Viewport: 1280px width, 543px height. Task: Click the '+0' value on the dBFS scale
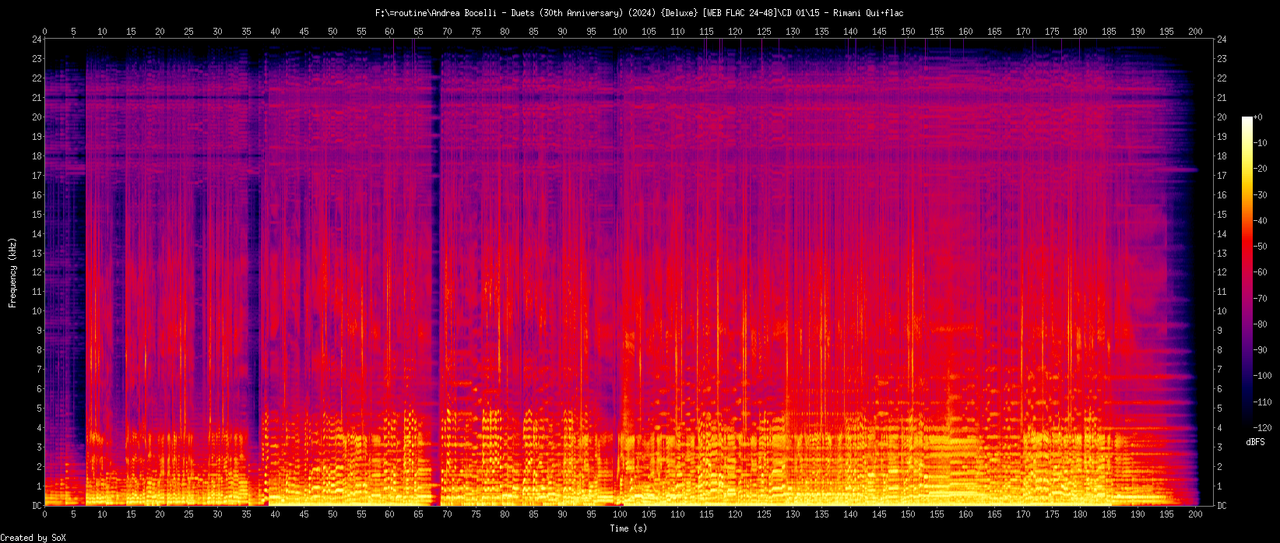pos(1258,117)
